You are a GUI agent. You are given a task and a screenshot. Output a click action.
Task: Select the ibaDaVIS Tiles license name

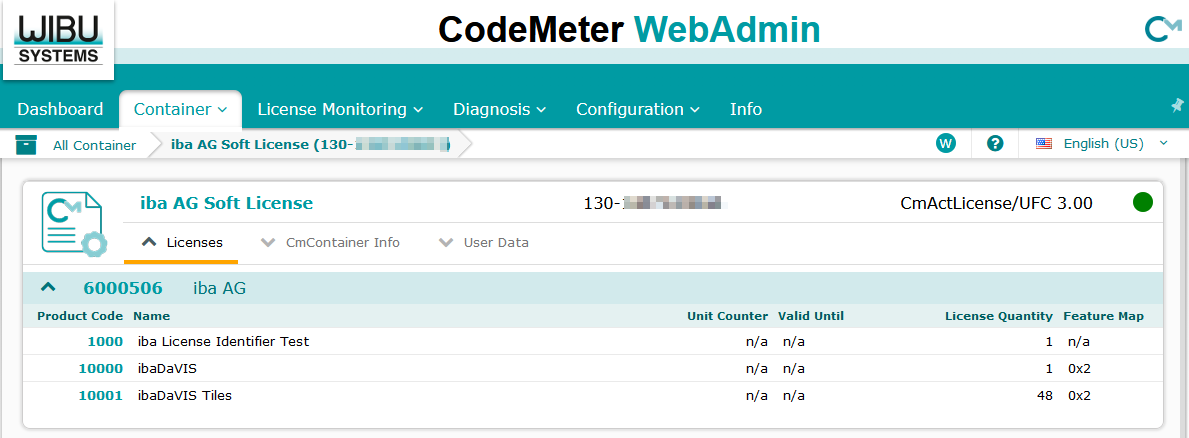tap(185, 396)
